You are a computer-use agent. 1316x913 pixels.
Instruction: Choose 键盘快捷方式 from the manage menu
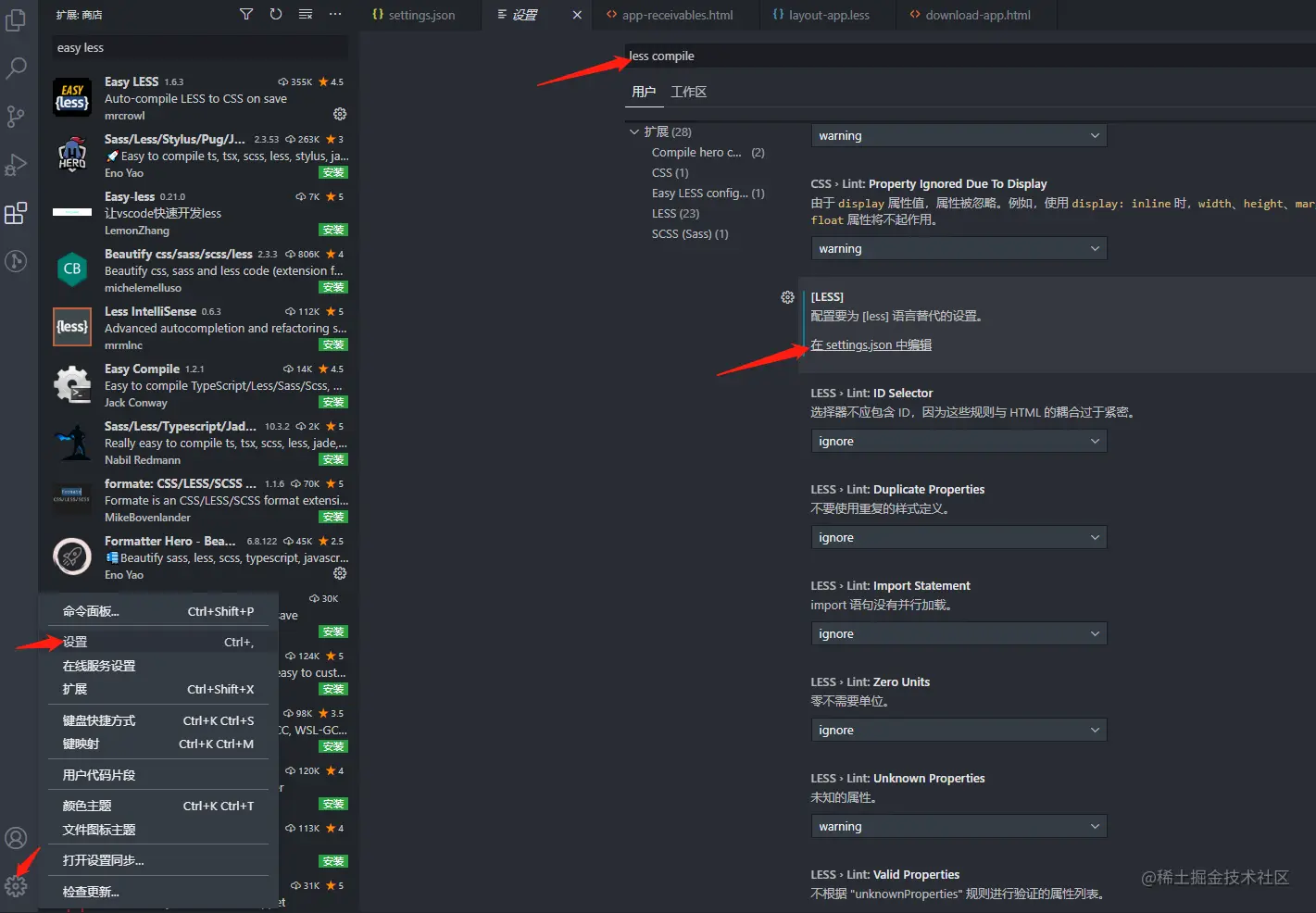(158, 720)
